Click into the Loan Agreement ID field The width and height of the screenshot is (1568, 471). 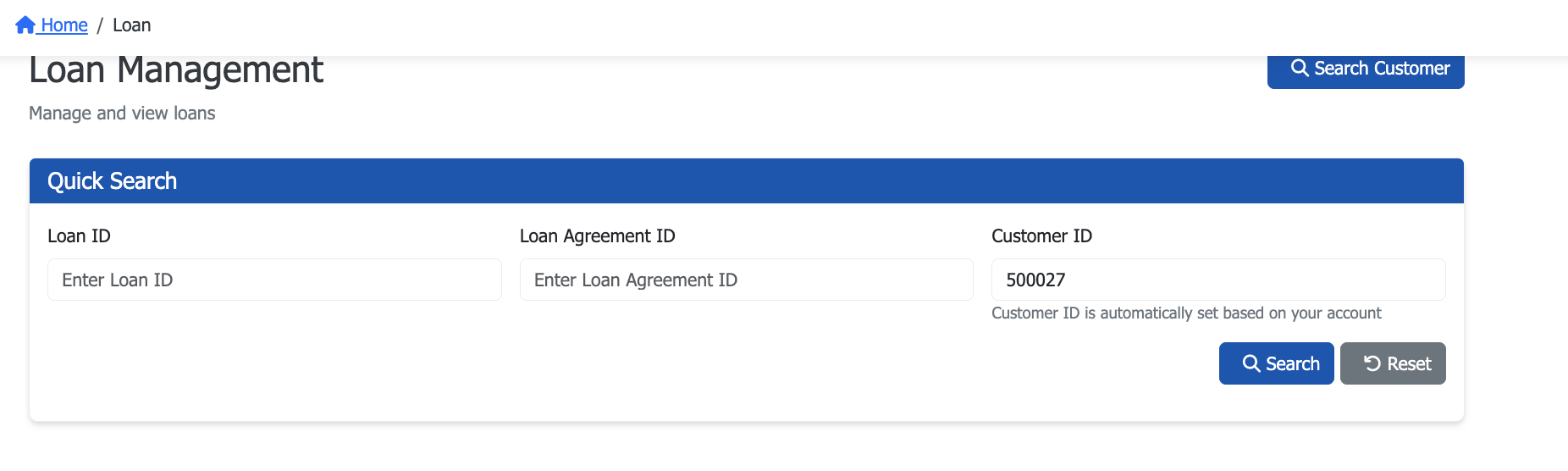(746, 280)
